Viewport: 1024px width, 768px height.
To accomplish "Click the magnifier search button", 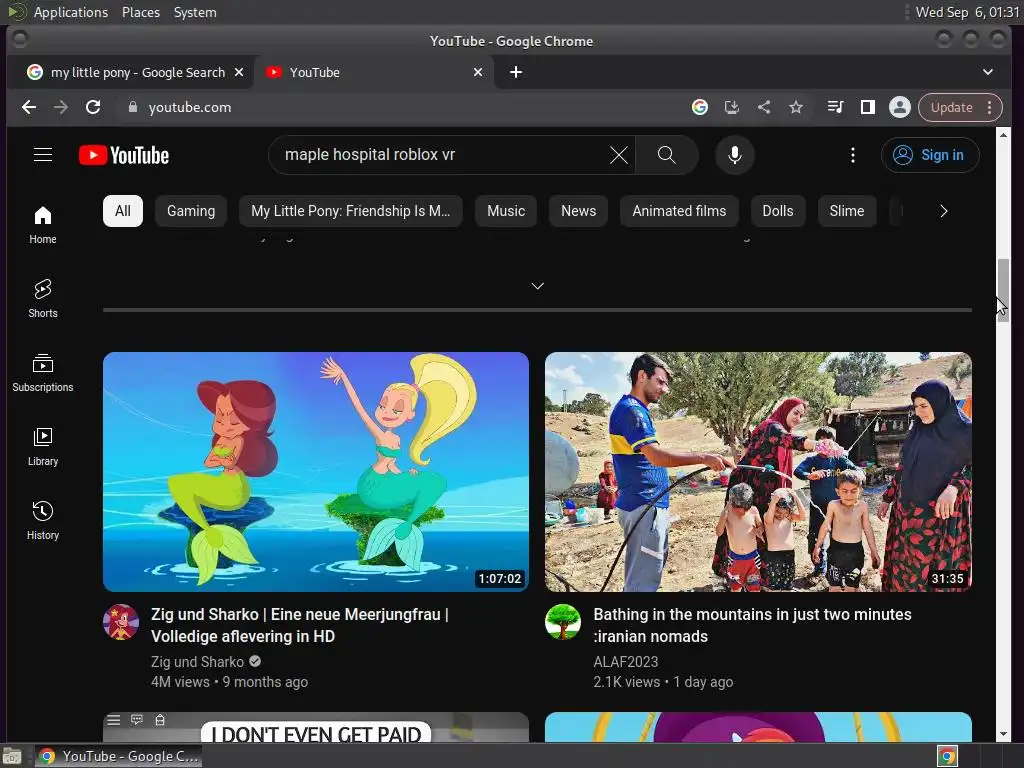I will (x=666, y=155).
